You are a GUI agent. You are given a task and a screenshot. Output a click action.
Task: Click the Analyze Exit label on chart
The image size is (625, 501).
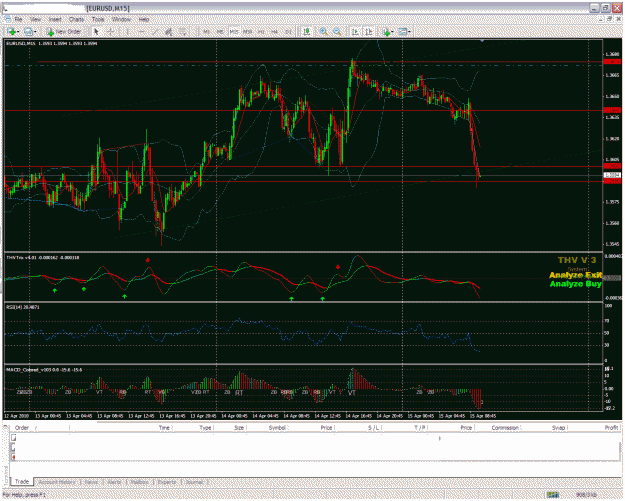point(576,275)
